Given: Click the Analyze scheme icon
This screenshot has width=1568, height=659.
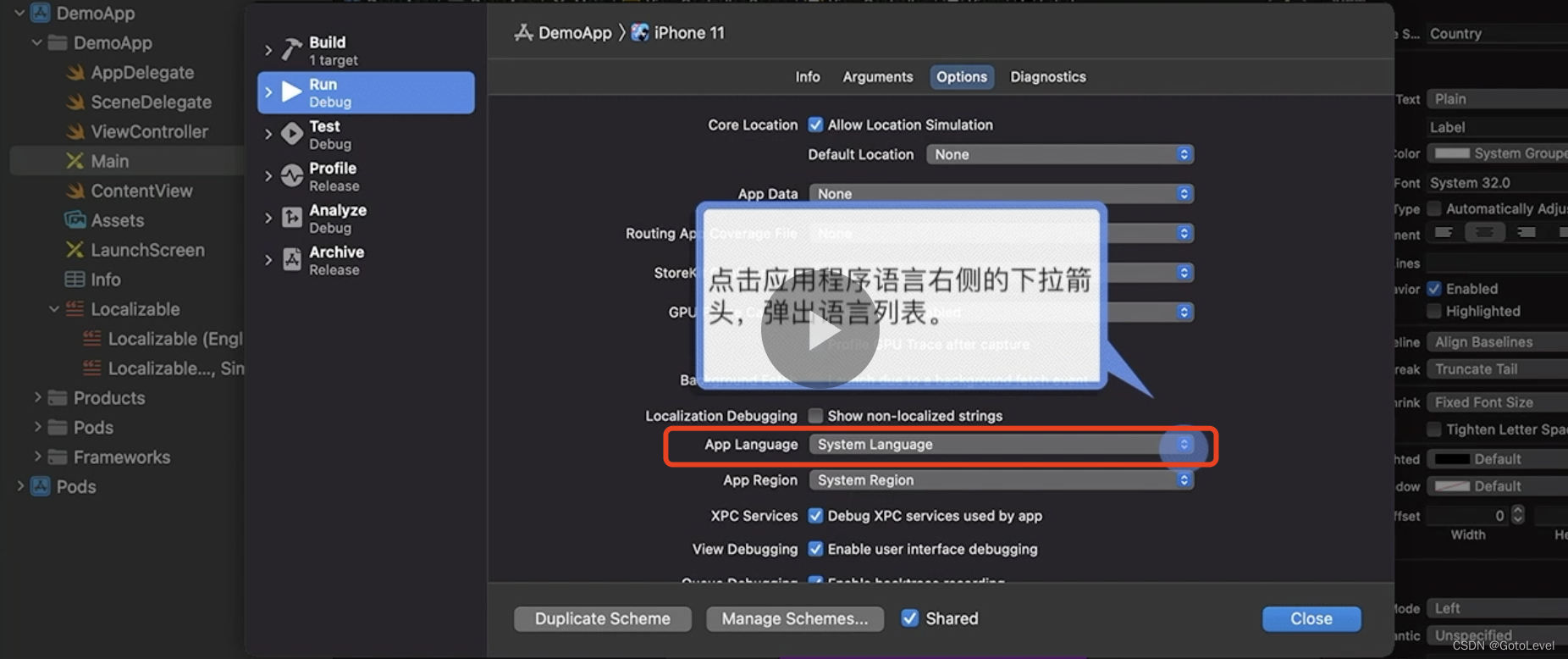Looking at the screenshot, I should 292,218.
